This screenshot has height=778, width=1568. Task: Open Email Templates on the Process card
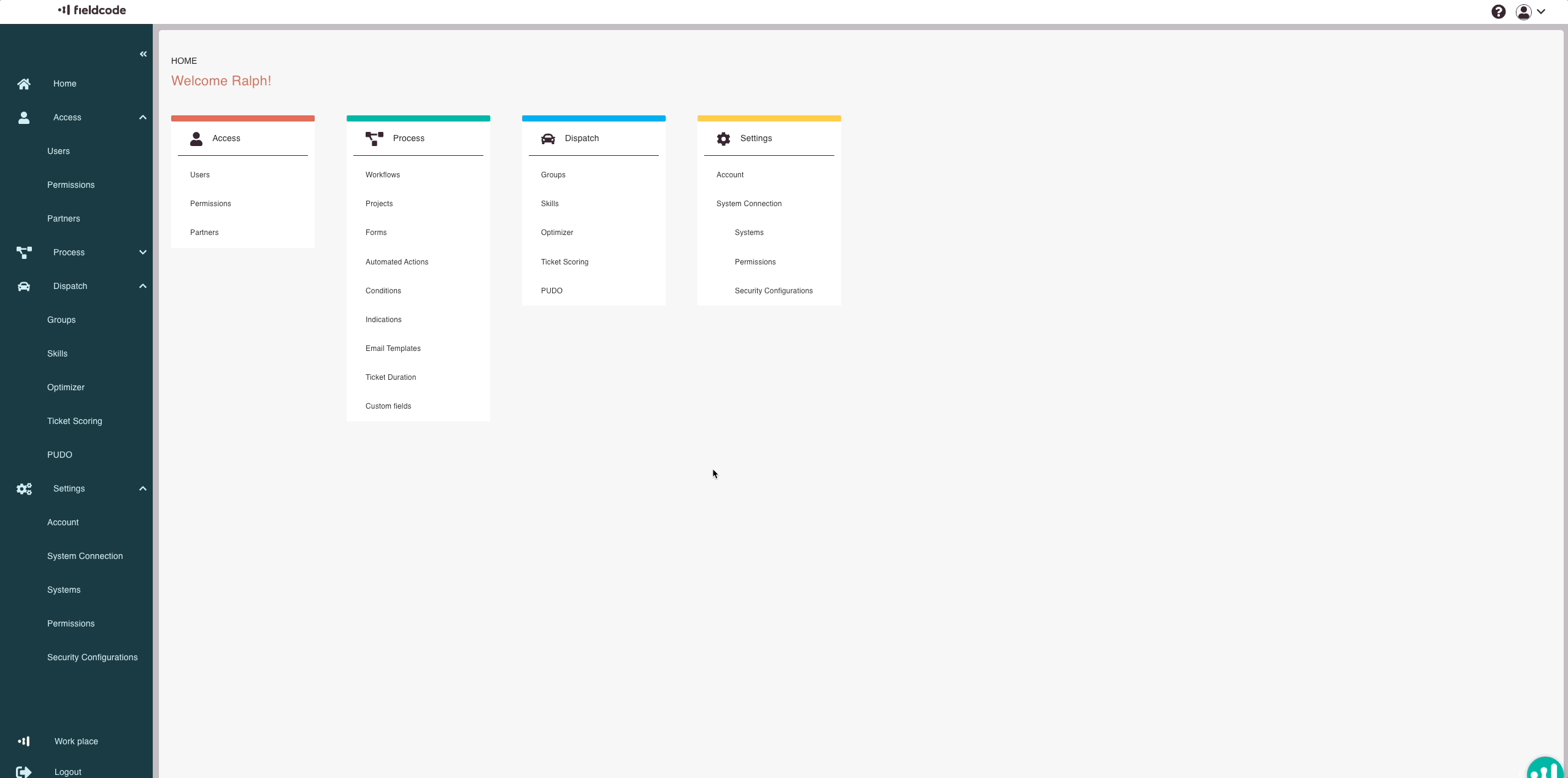393,349
